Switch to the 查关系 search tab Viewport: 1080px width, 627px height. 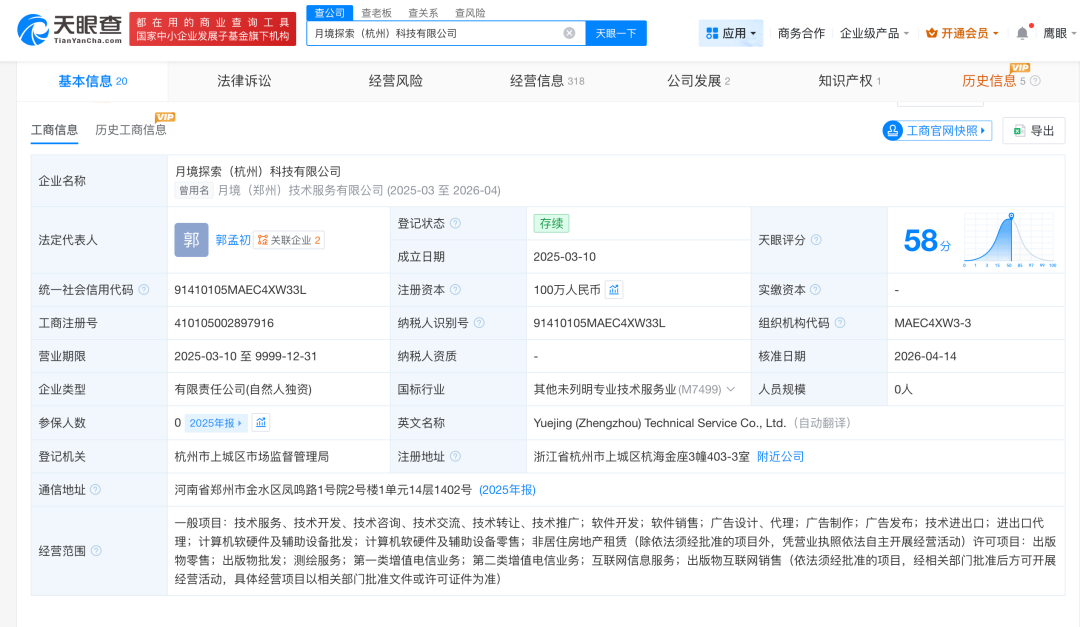[x=424, y=12]
